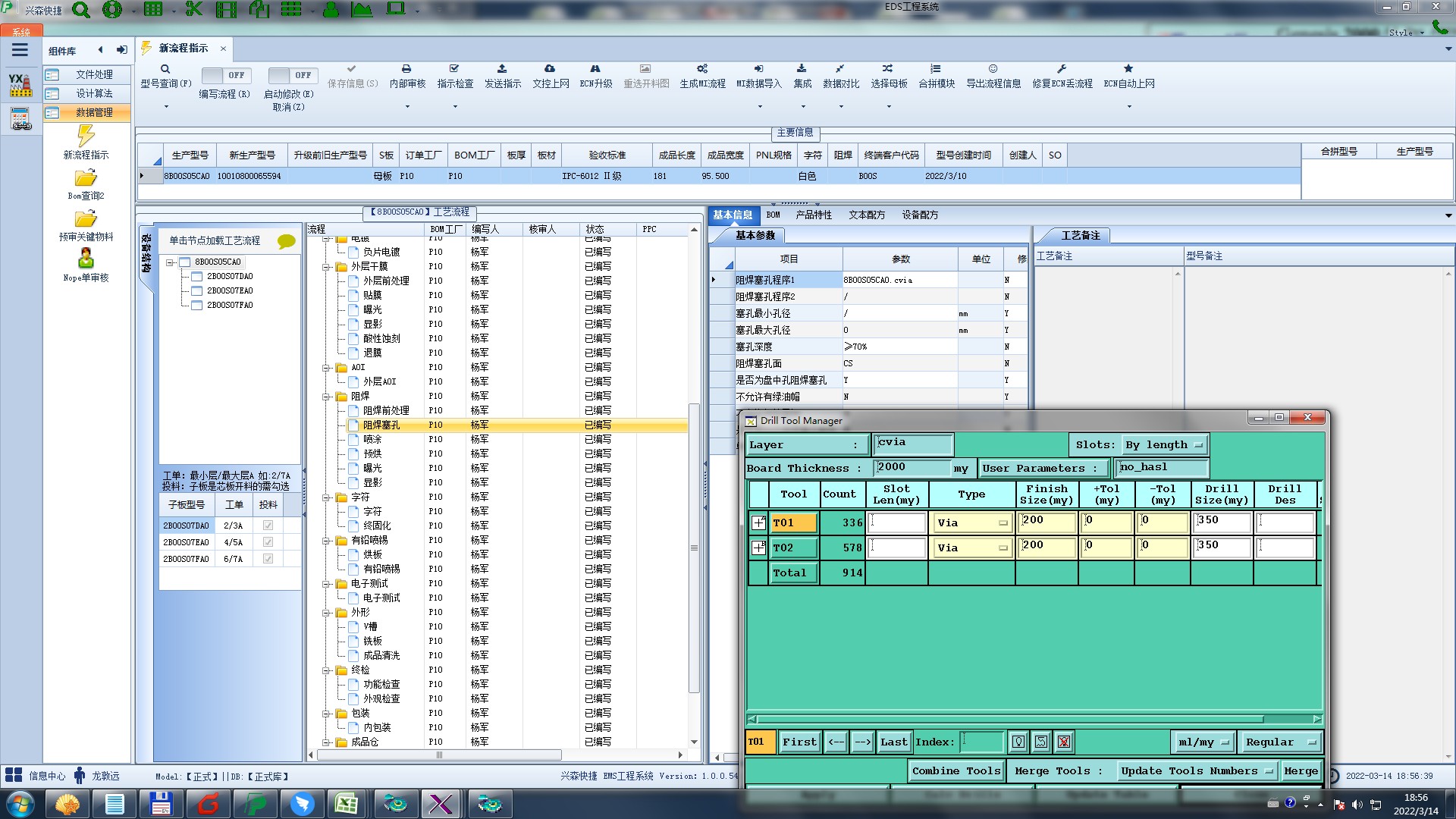This screenshot has height=819, width=1456.
Task: Switch to the 设备配方 tab
Action: [x=919, y=215]
